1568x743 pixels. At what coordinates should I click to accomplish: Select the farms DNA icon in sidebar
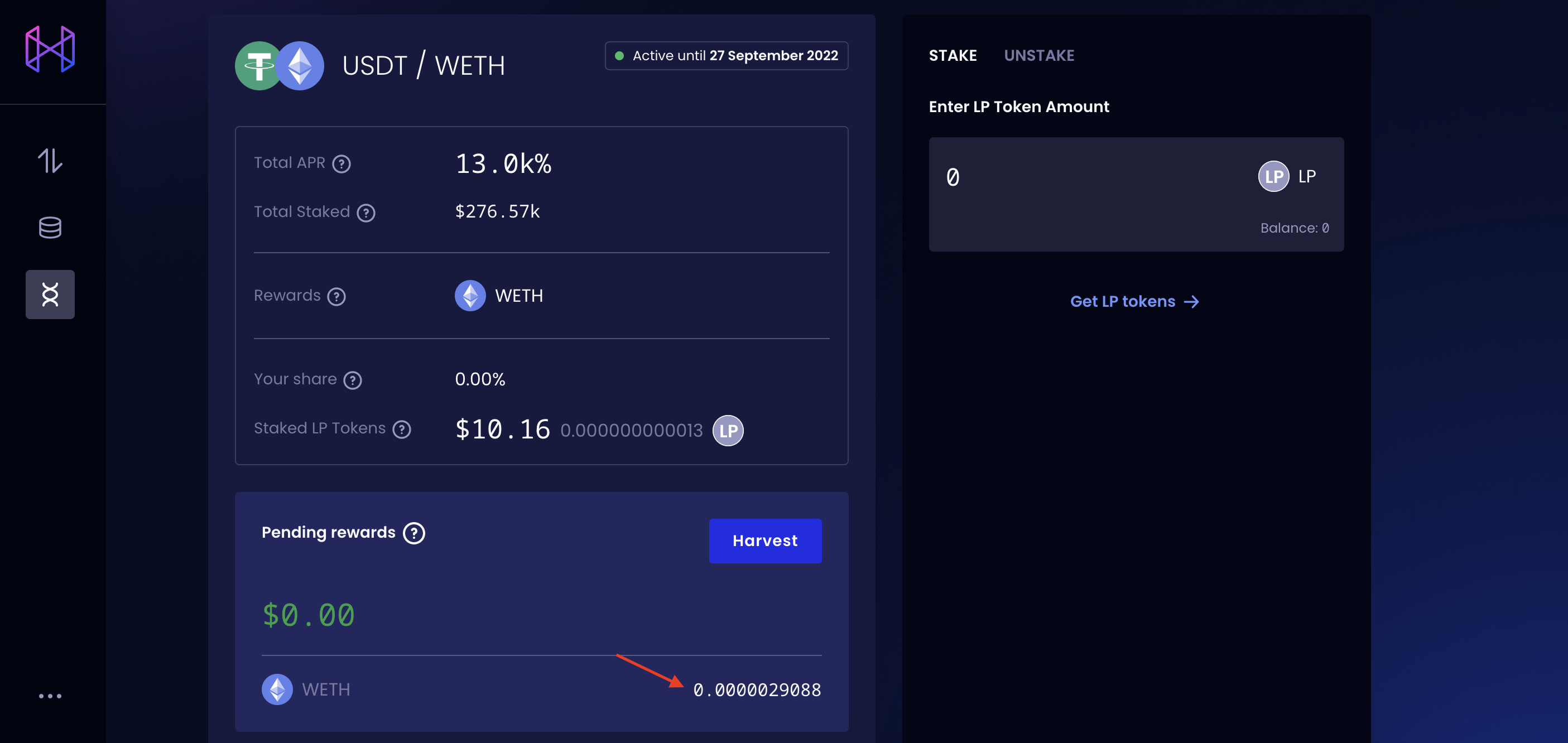click(50, 295)
